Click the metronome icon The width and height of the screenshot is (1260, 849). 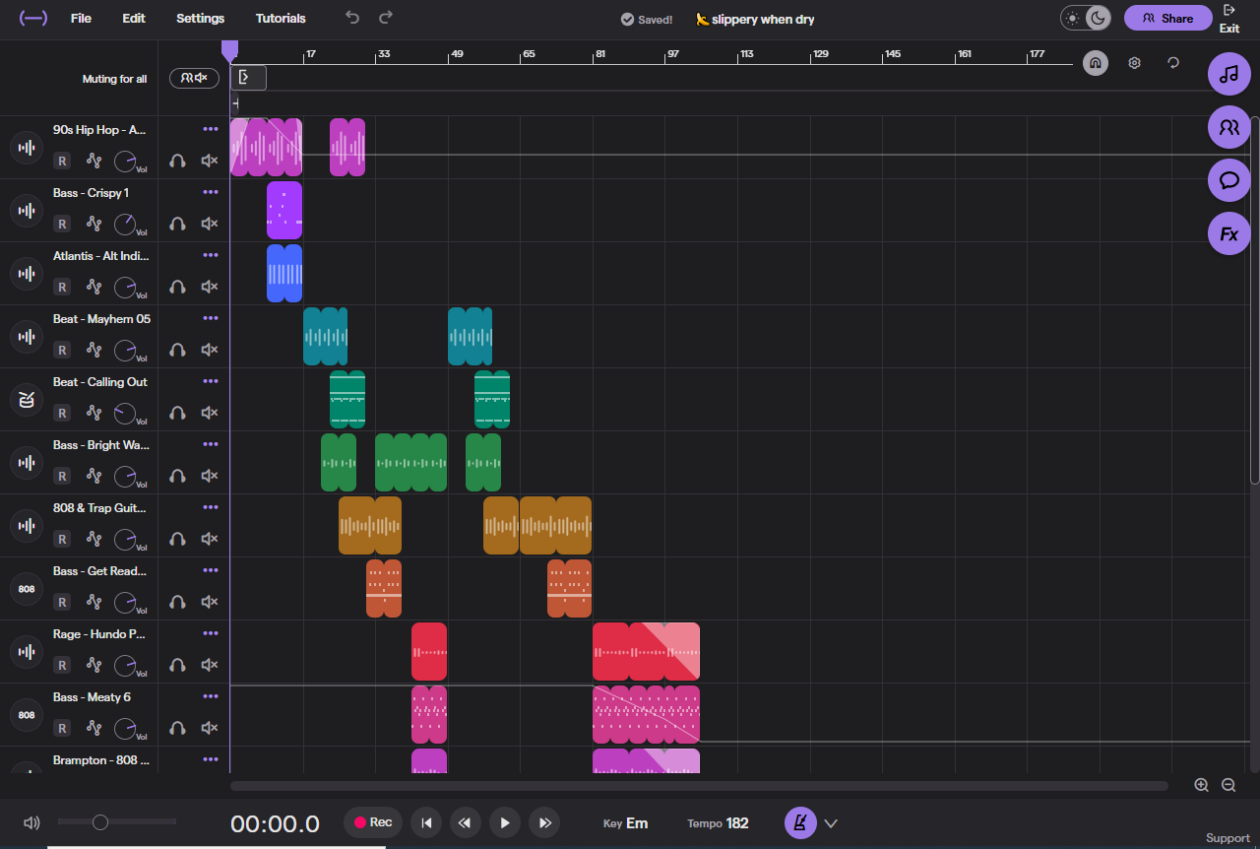[x=800, y=823]
